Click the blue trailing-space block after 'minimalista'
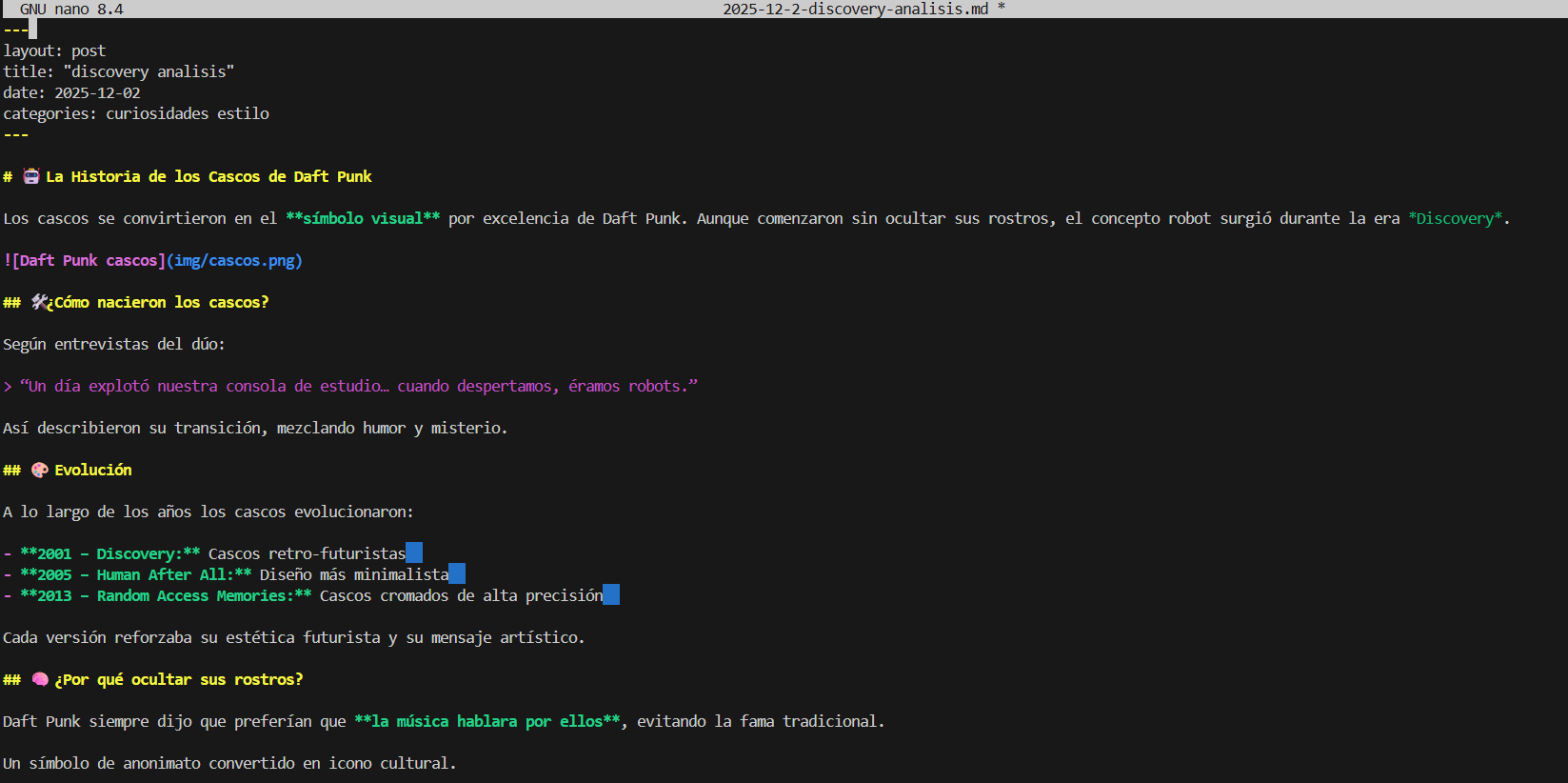Viewport: 1568px width, 783px height. tap(457, 574)
